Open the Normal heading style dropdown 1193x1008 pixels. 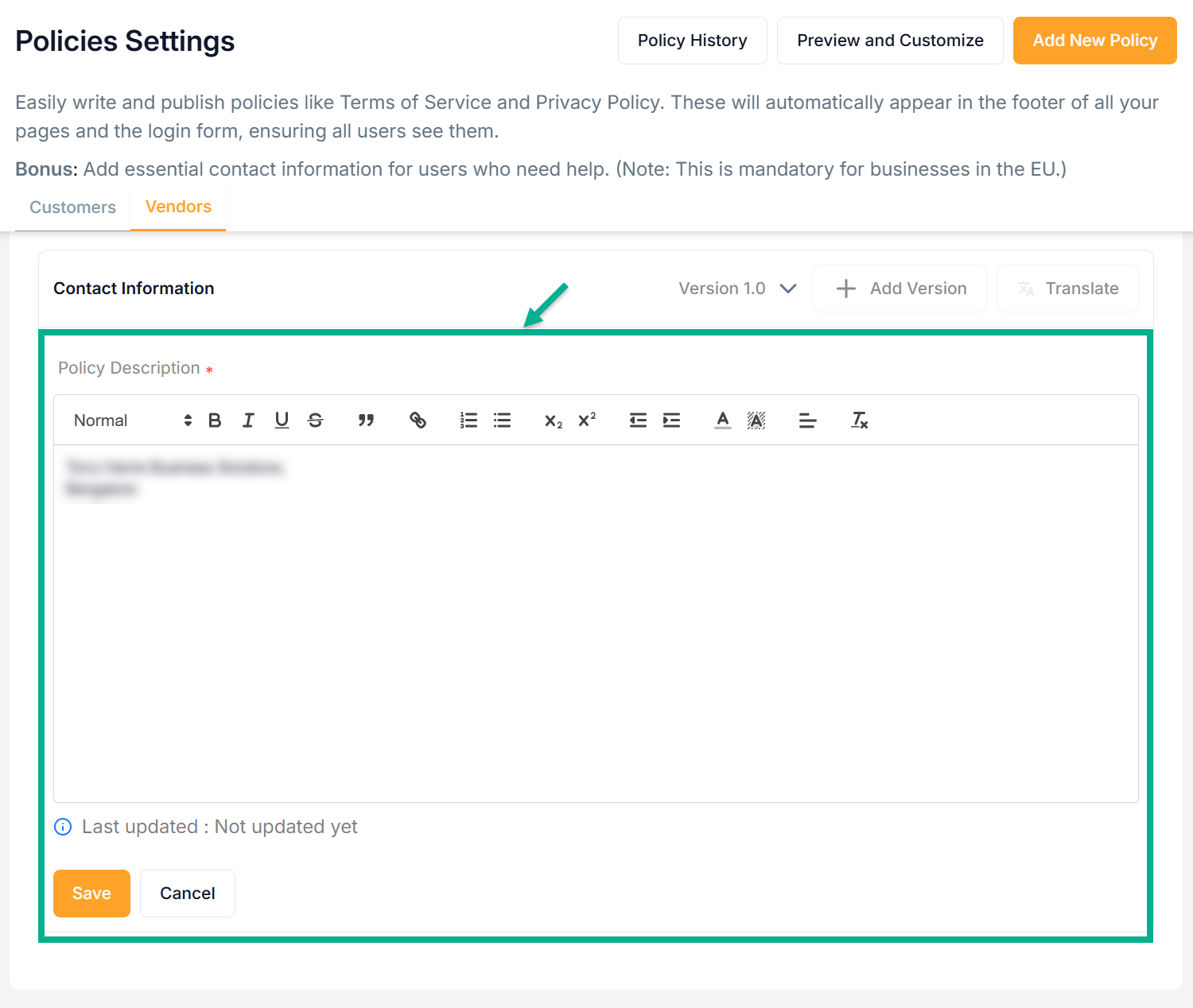point(132,421)
